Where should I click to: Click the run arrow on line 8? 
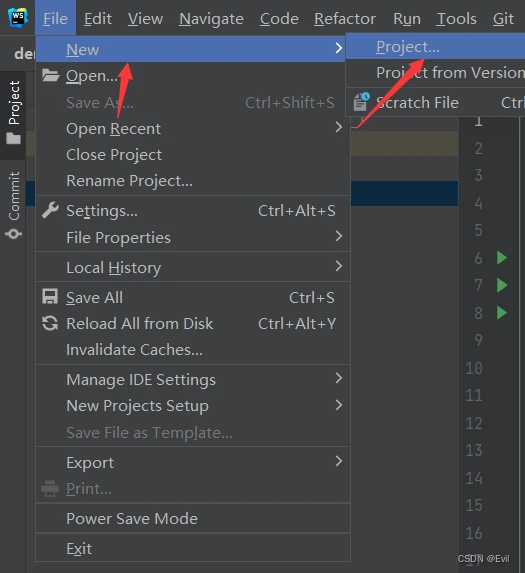tap(502, 313)
